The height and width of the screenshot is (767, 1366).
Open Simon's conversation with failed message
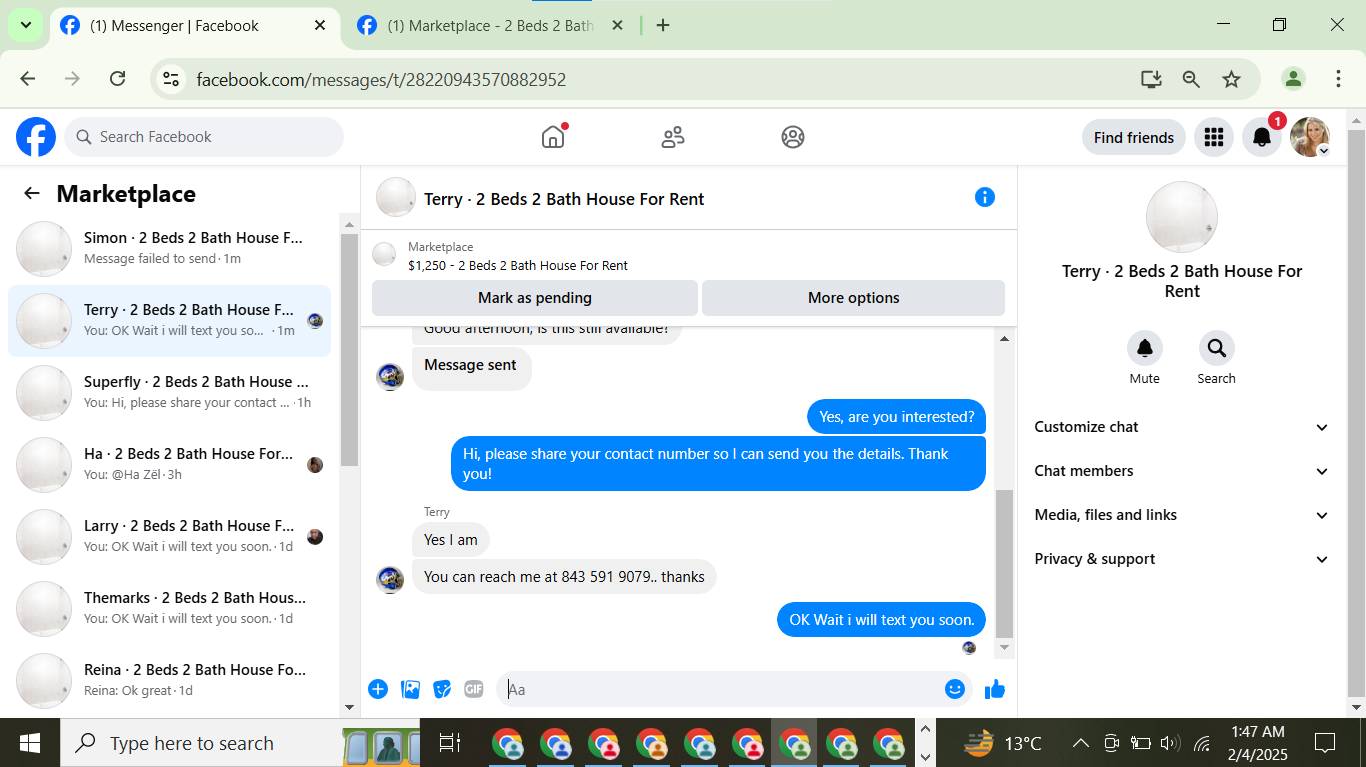[x=170, y=248]
